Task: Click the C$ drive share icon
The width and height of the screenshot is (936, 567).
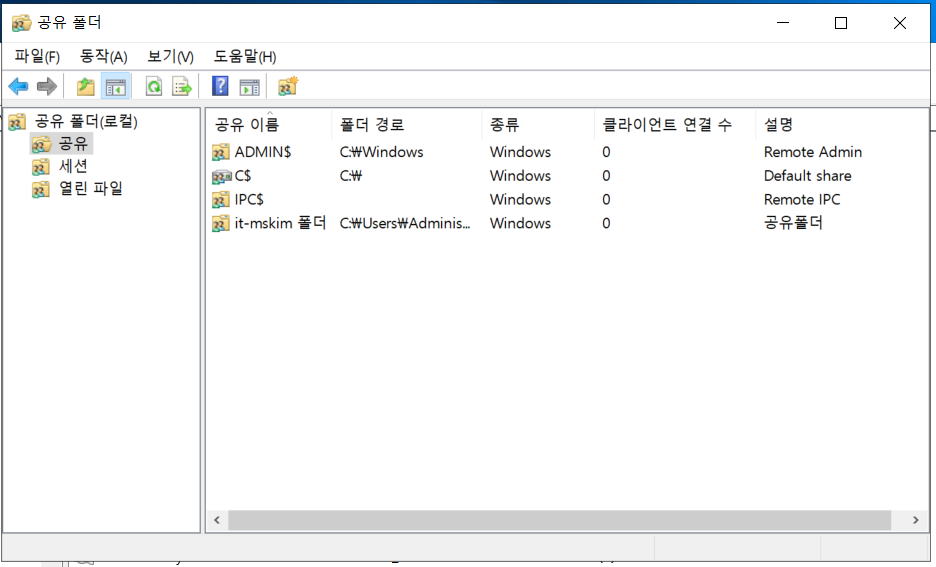Action: pos(221,176)
